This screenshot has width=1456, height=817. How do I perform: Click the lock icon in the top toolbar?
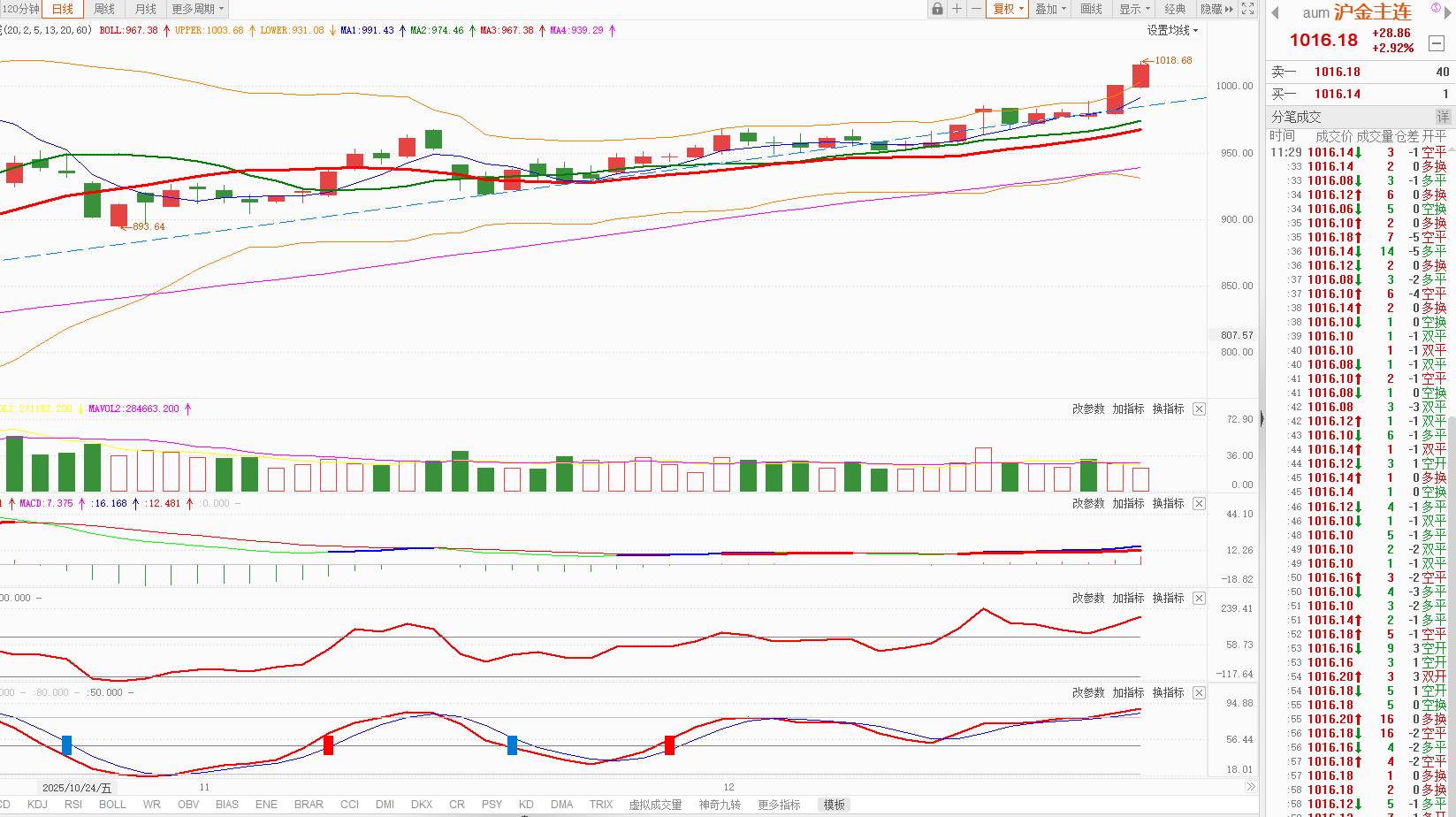937,9
